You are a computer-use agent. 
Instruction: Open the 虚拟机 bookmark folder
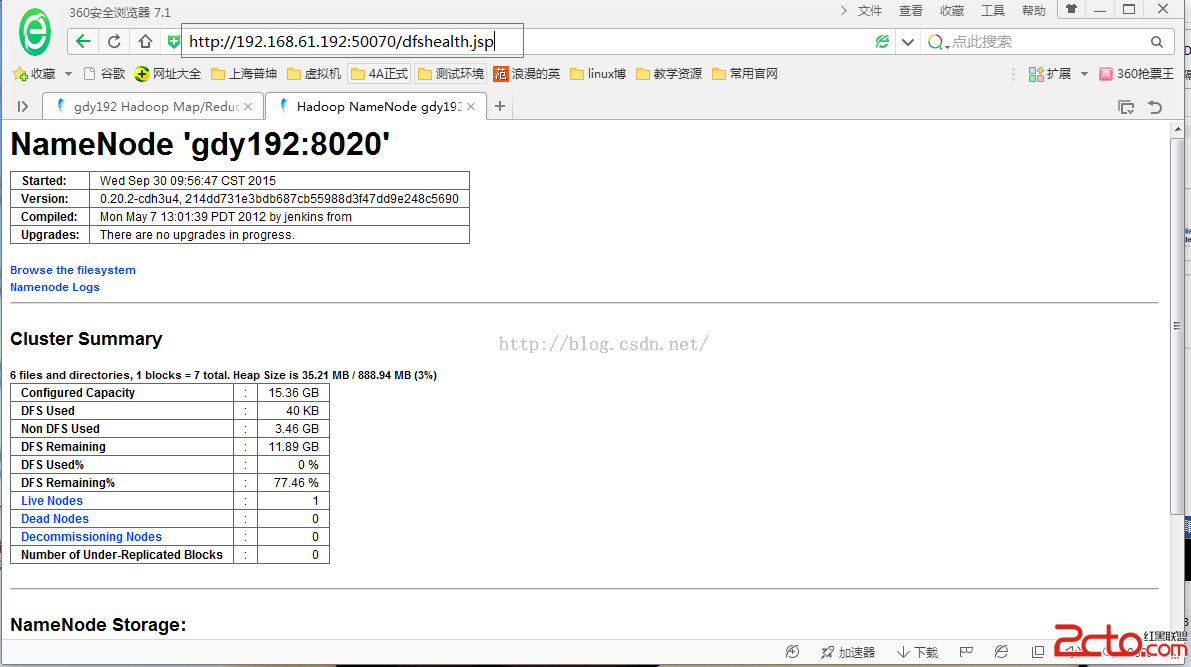[x=314, y=74]
